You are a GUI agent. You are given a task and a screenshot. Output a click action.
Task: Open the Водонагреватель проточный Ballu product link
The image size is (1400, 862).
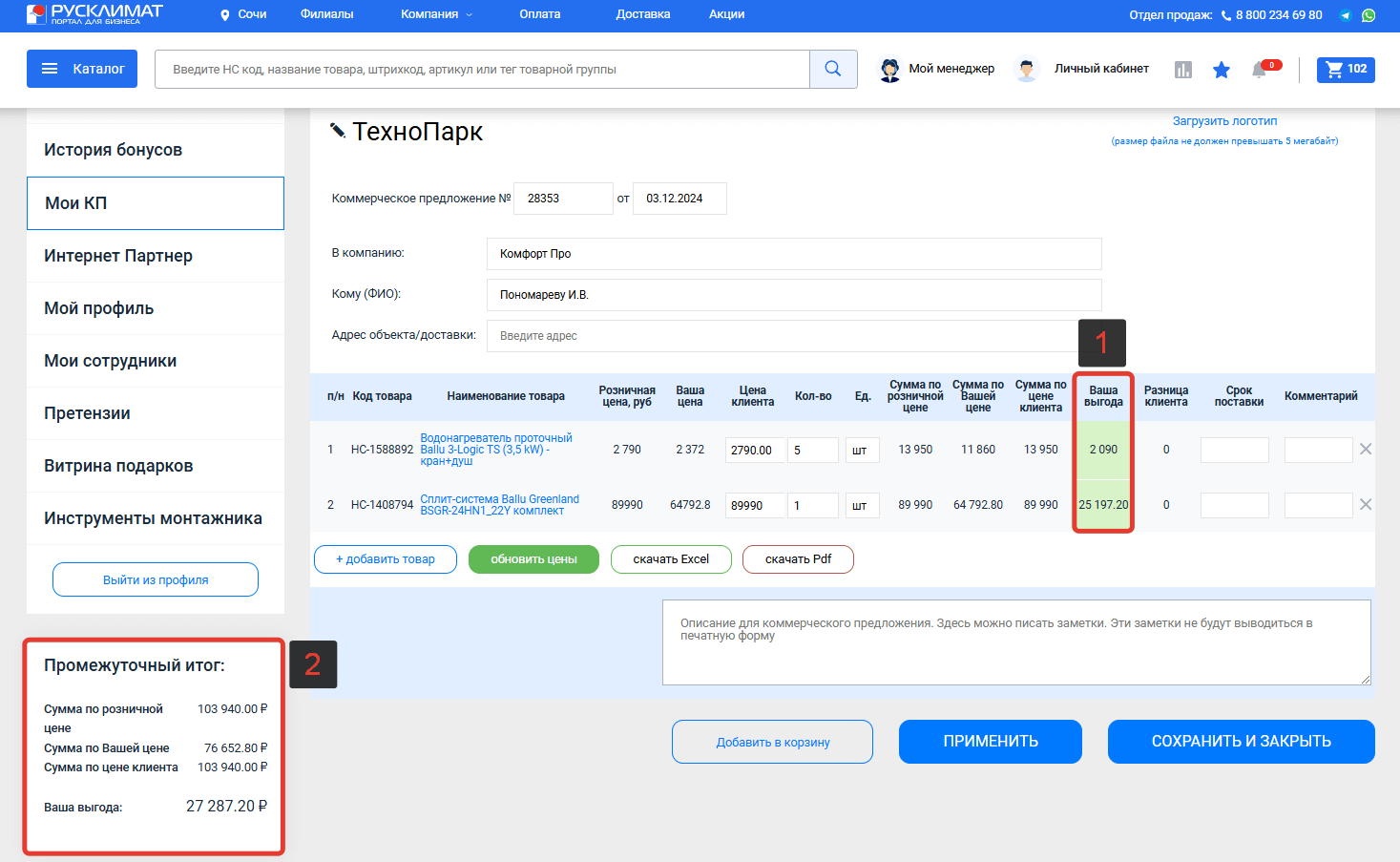point(496,450)
